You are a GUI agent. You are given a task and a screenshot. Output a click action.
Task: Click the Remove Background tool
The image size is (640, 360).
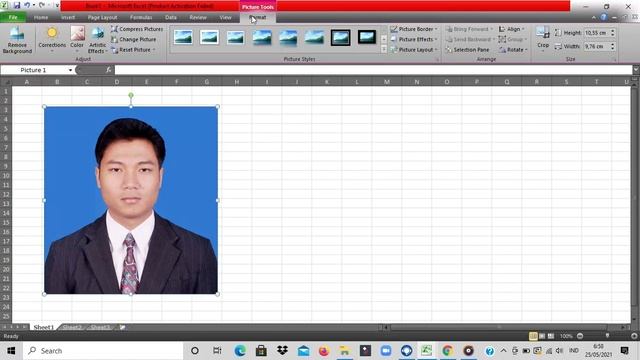click(17, 40)
